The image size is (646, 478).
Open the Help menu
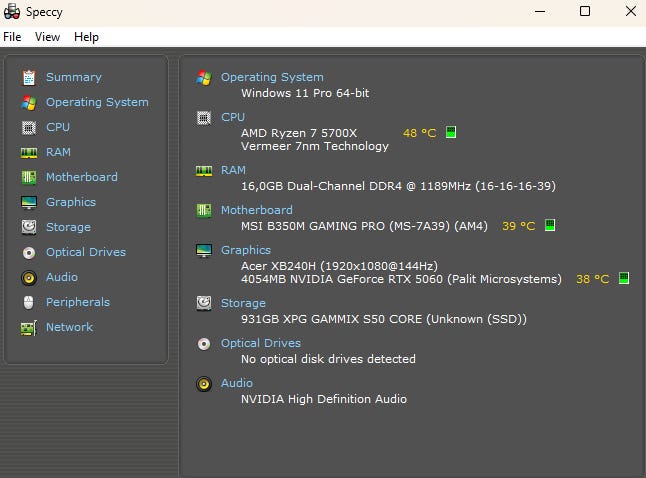[x=86, y=37]
